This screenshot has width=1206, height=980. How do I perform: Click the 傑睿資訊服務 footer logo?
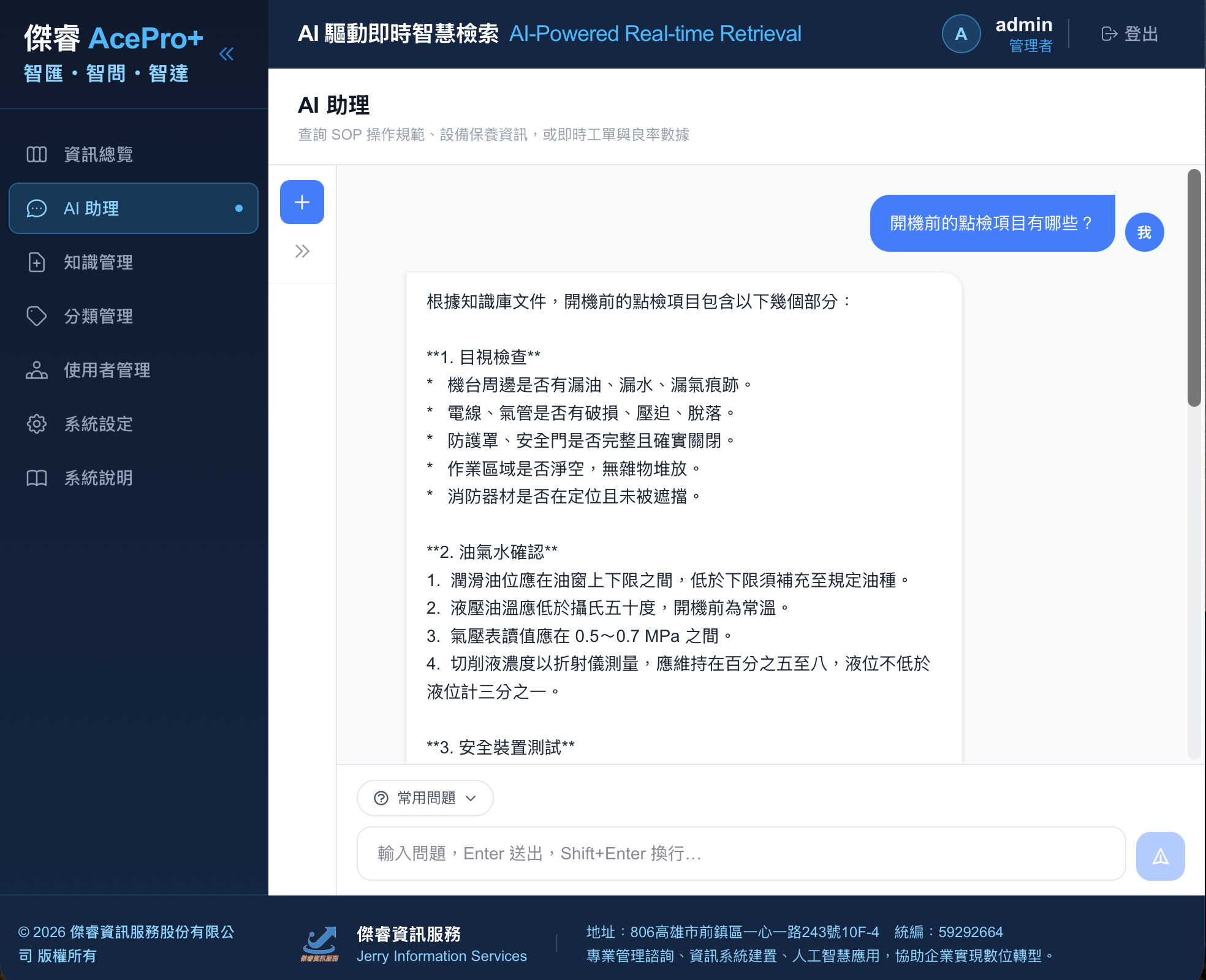(x=319, y=944)
